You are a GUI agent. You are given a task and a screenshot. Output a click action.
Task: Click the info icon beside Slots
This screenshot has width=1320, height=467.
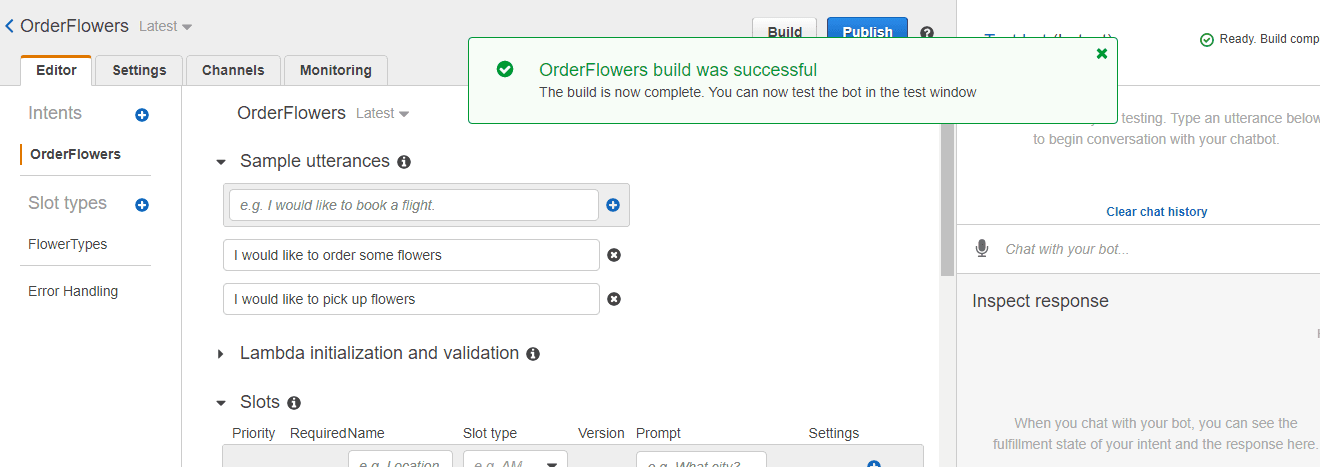(x=294, y=403)
